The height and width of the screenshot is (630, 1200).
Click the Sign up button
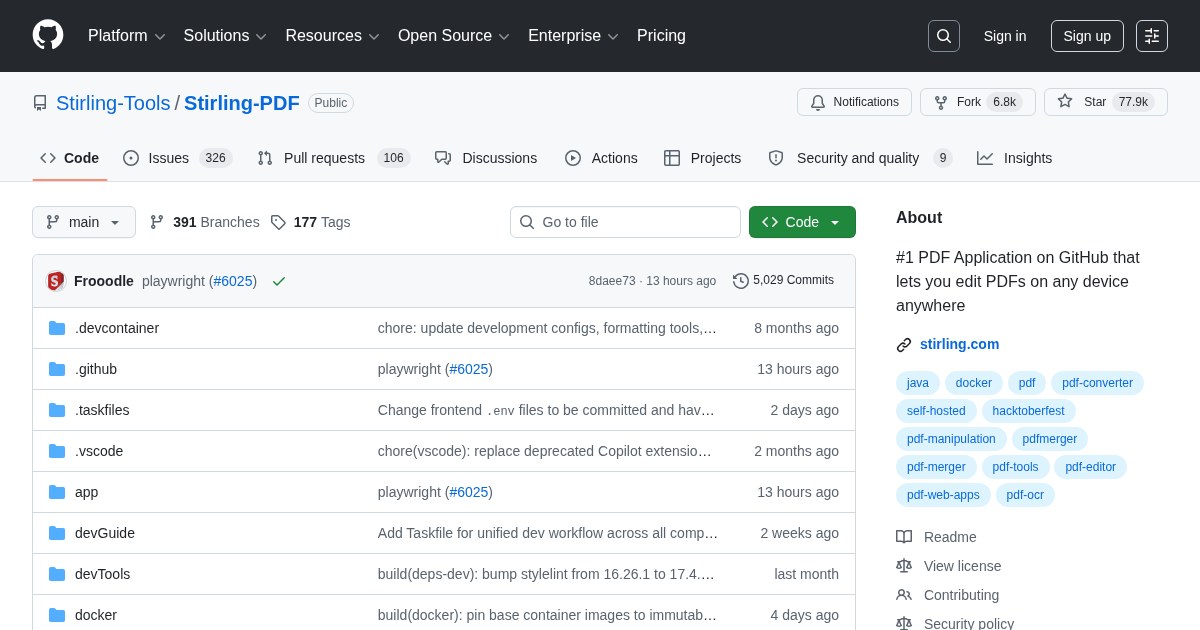pyautogui.click(x=1087, y=36)
